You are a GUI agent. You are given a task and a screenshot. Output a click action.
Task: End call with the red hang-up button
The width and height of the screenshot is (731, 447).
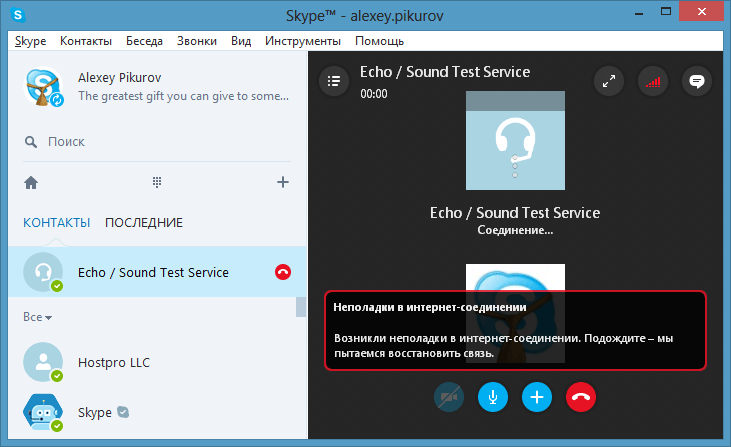[581, 397]
